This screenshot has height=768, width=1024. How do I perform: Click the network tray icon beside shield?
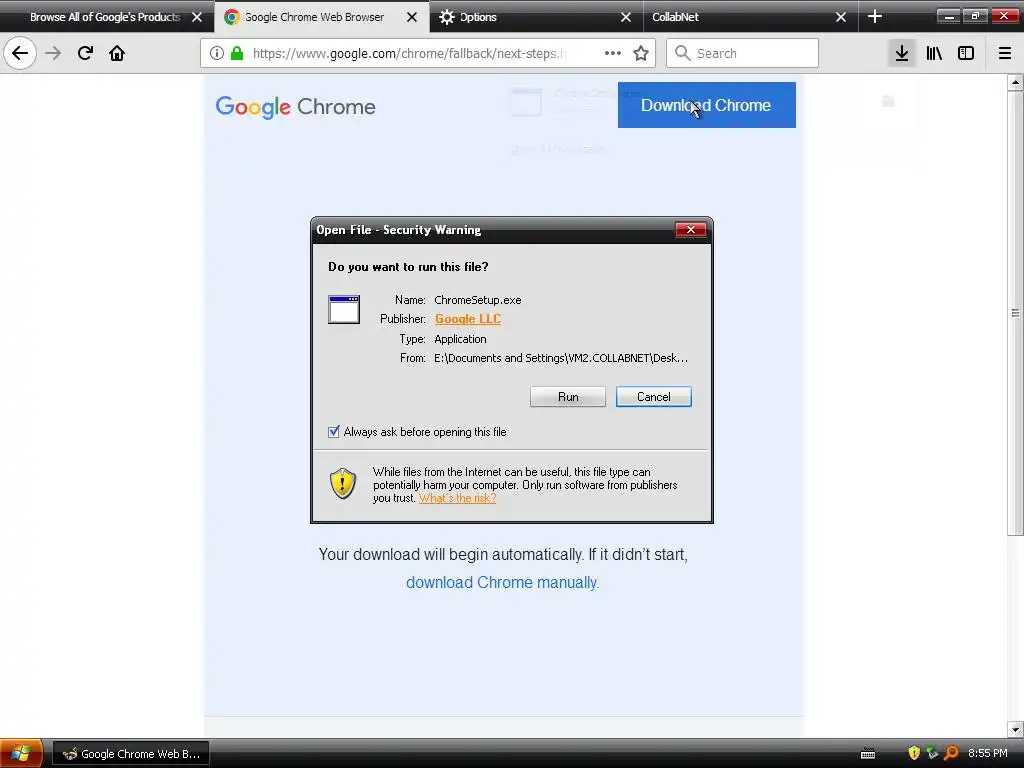point(932,753)
